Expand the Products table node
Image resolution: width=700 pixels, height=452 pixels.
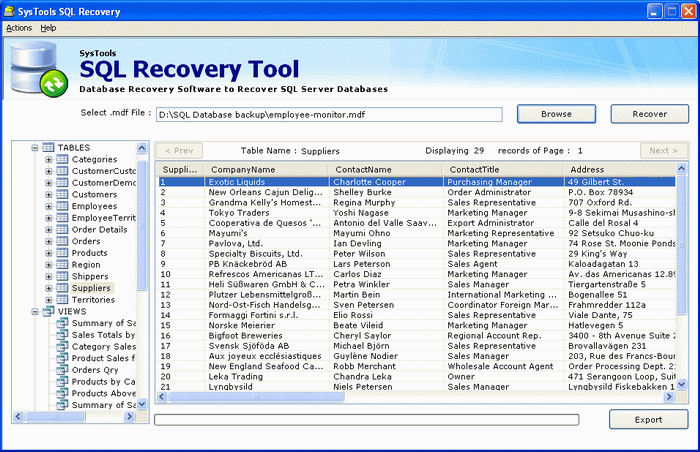(48, 253)
